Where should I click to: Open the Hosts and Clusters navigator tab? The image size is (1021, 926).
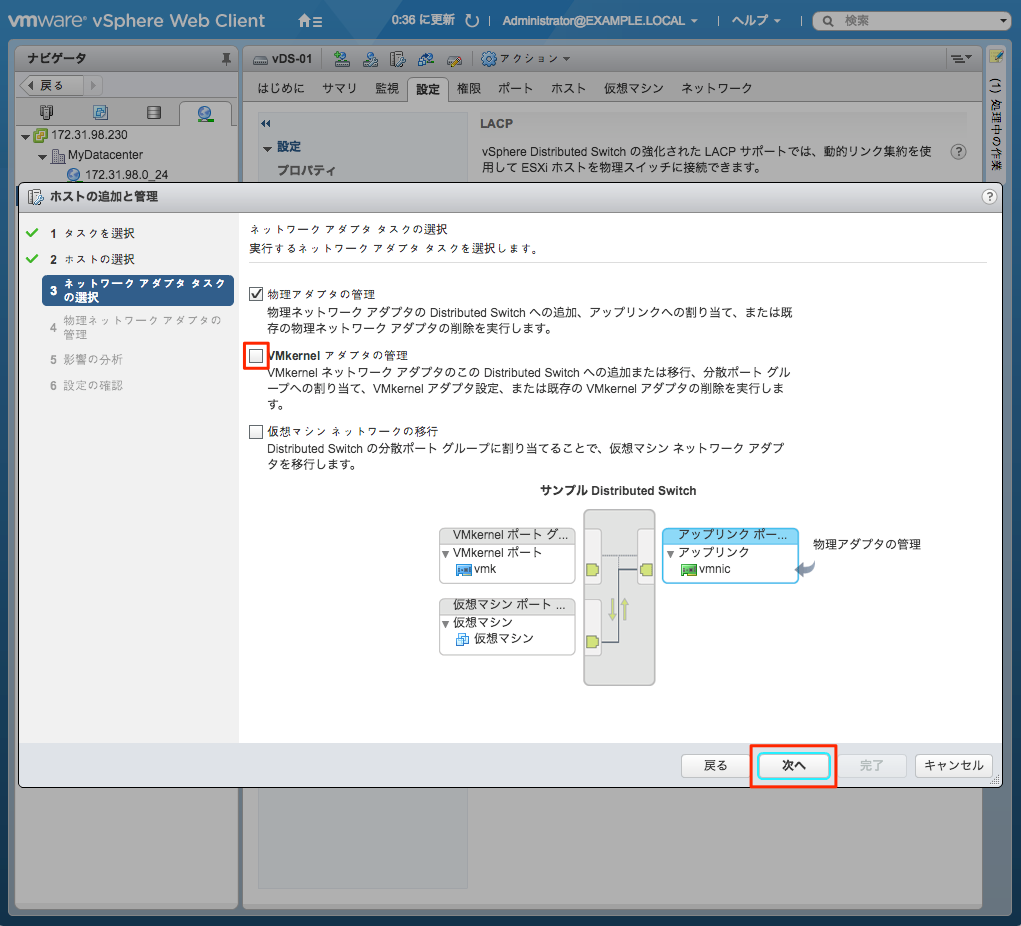(46, 113)
